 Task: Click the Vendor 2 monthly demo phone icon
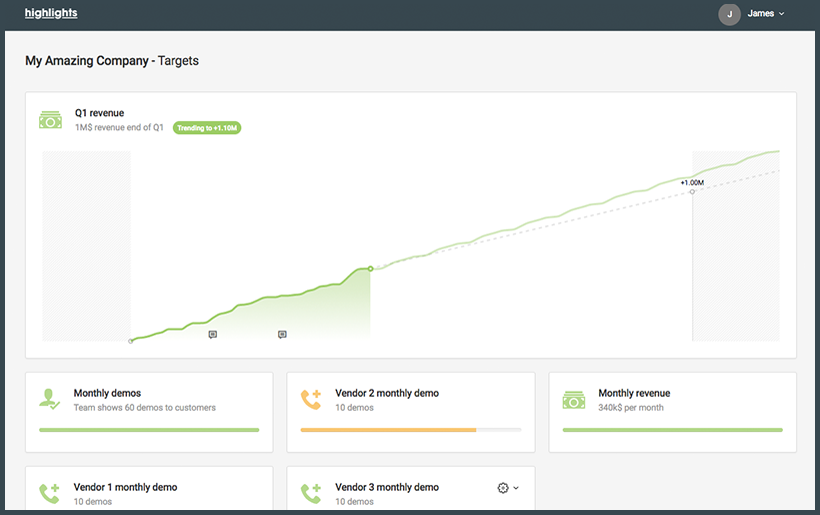(312, 399)
